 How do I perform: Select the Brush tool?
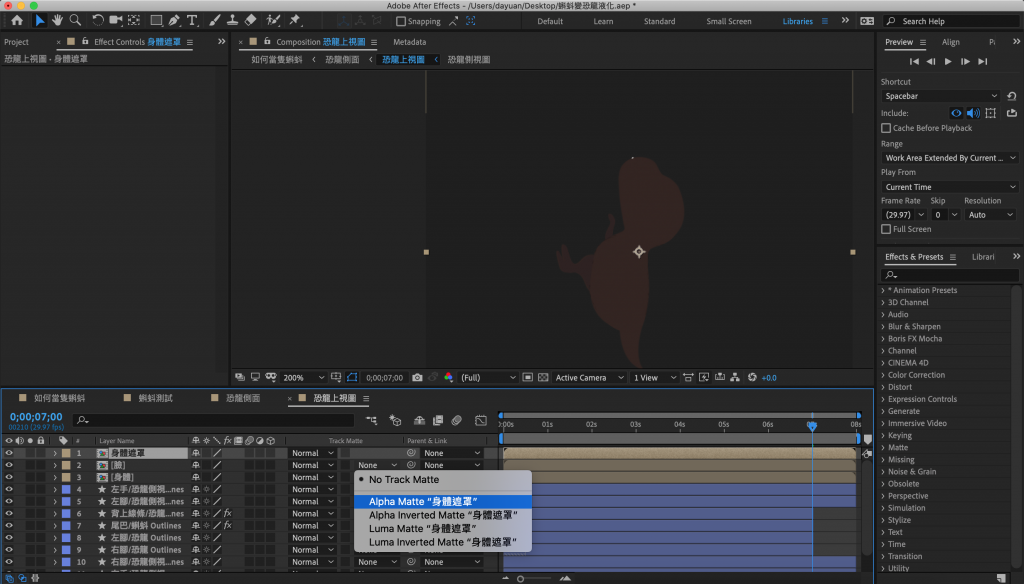(214, 20)
